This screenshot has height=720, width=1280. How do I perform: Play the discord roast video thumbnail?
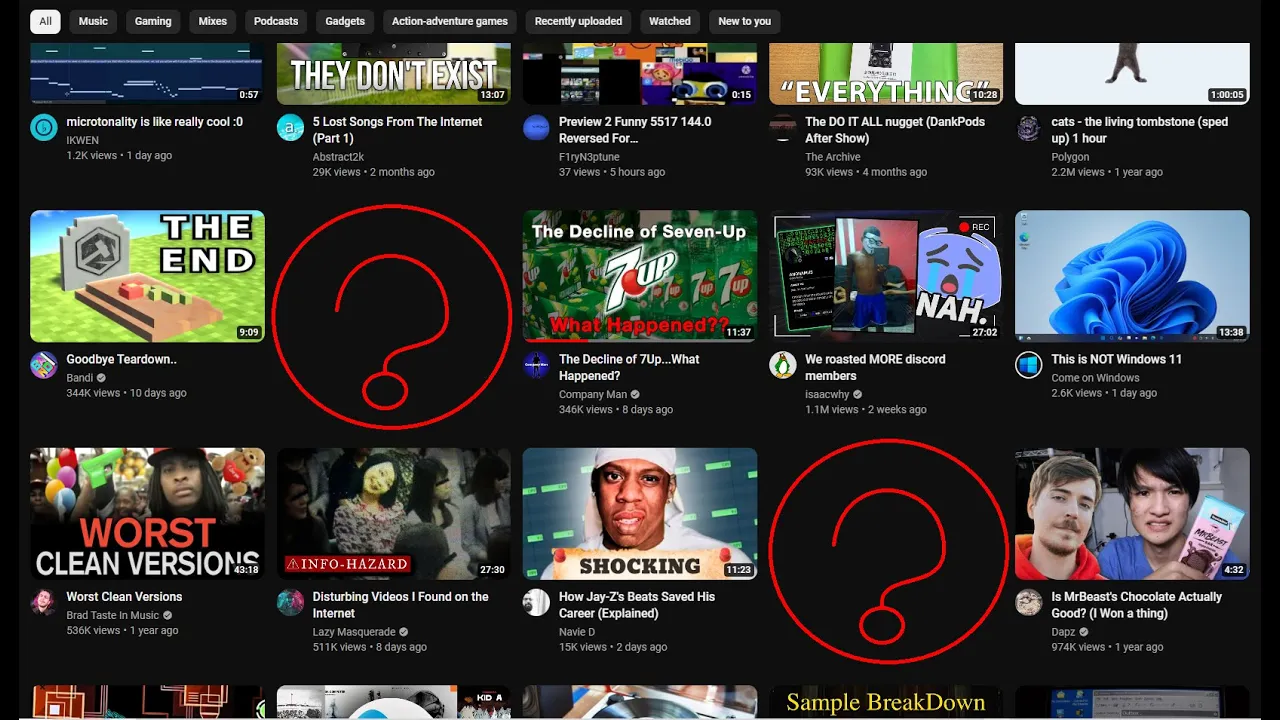coord(886,276)
